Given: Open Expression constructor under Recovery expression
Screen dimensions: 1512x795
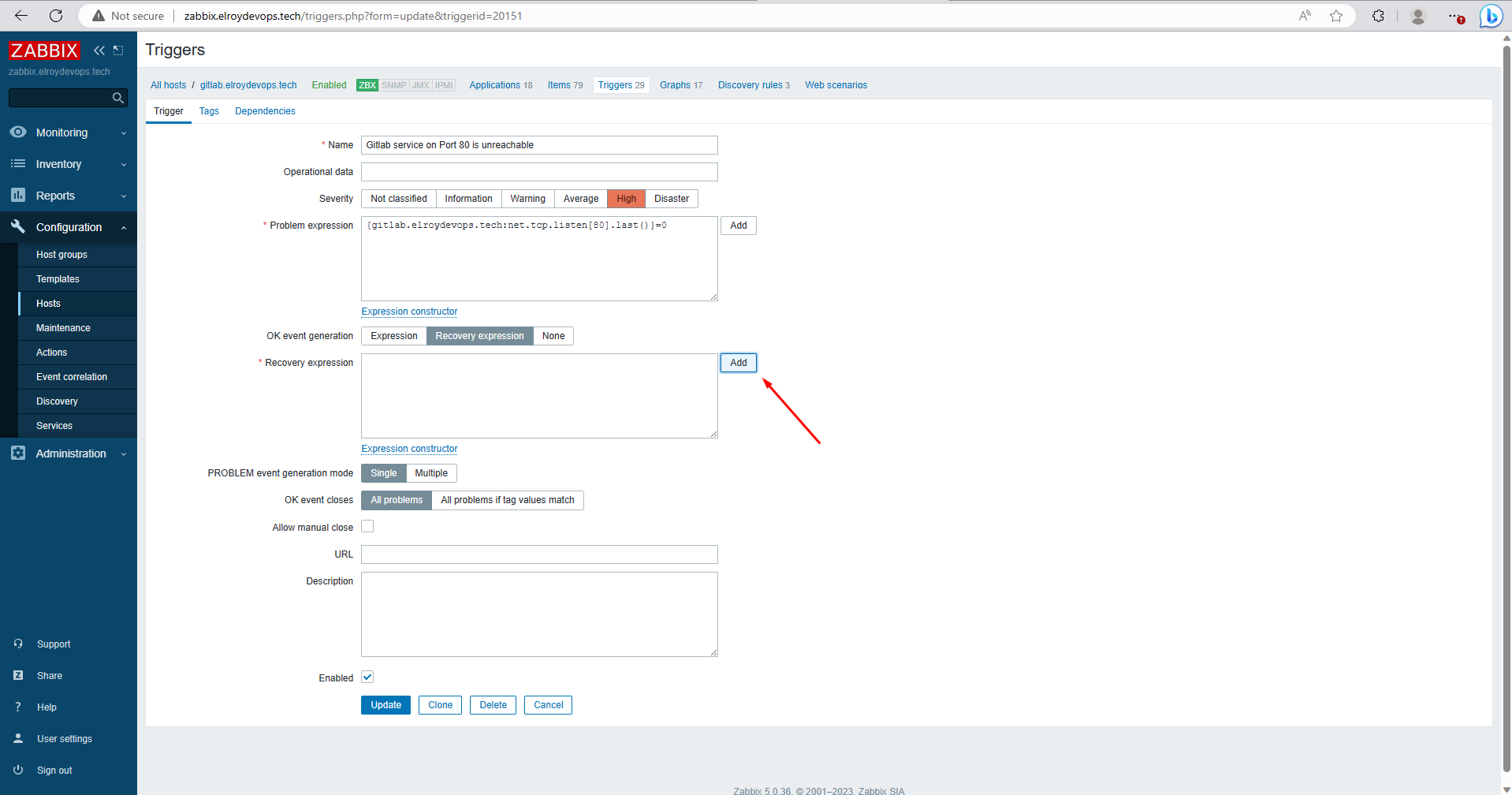Looking at the screenshot, I should point(409,449).
